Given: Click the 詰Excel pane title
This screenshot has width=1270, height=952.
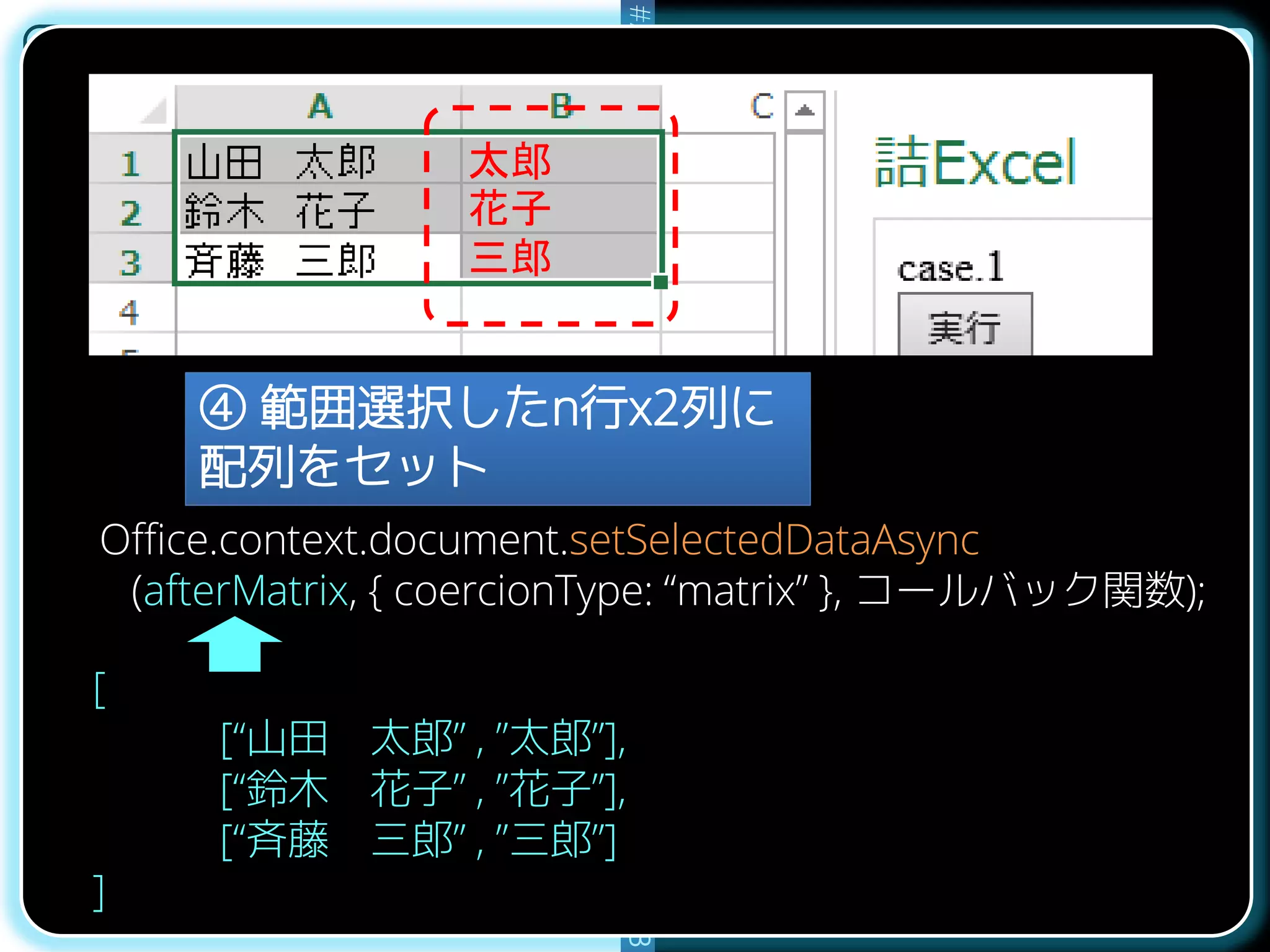Looking at the screenshot, I should pyautogui.click(x=975, y=162).
